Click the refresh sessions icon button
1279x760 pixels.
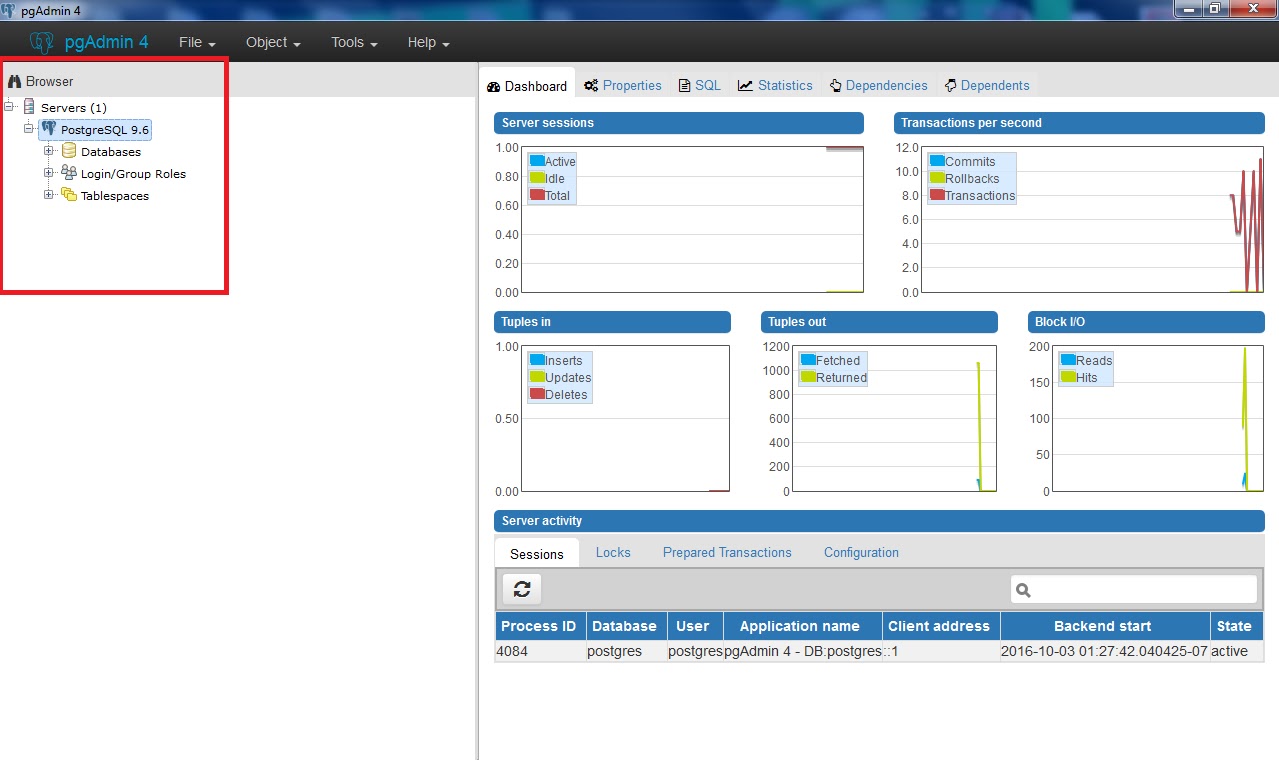coord(522,589)
